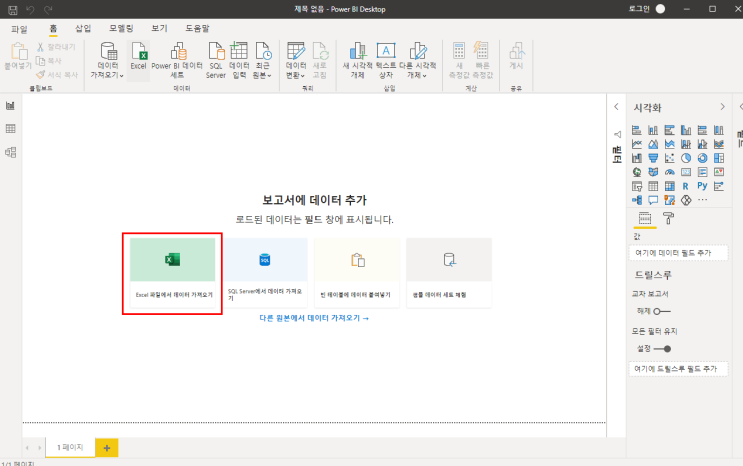
Task: Collapse the 시각화 pane with its chevron
Action: [x=722, y=107]
